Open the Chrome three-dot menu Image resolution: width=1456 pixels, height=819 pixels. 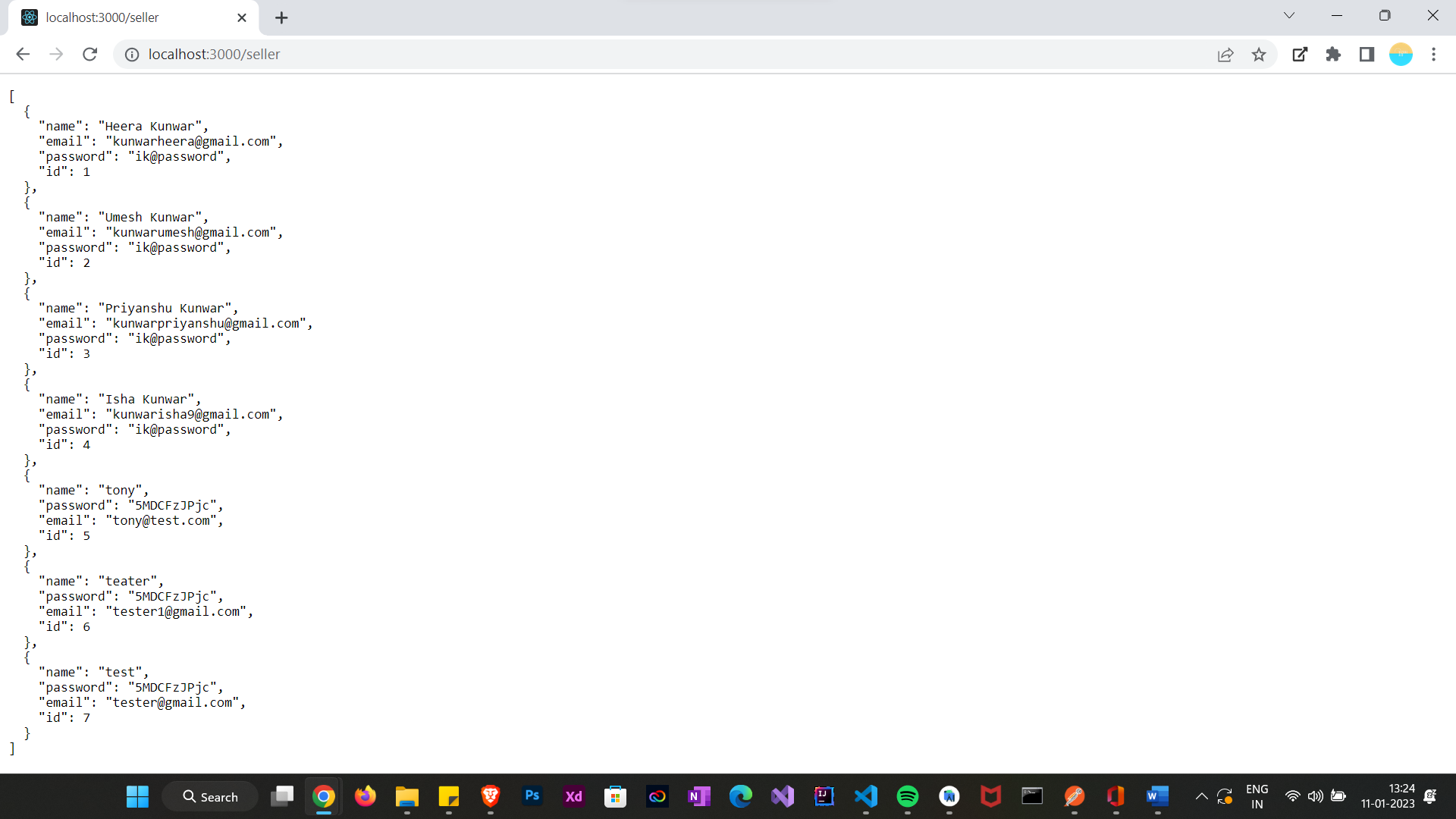[1433, 54]
